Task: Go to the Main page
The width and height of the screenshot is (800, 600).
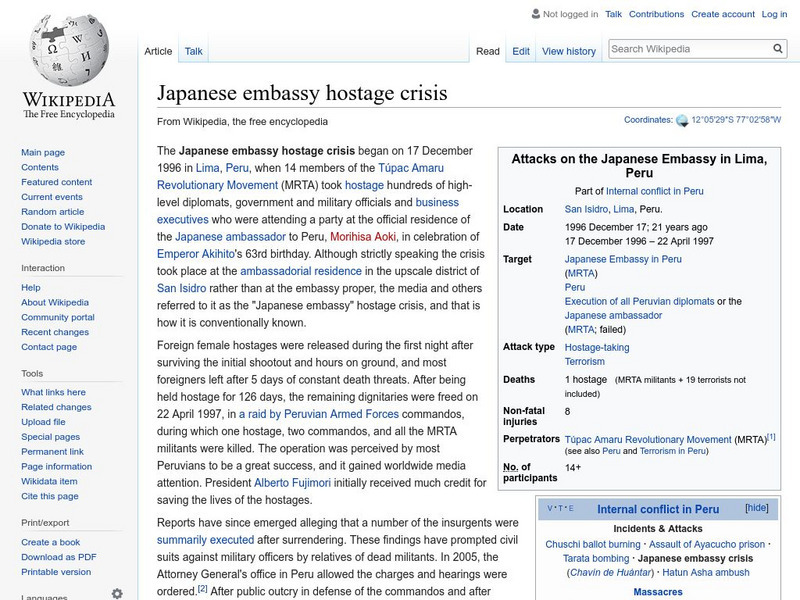Action: click(43, 153)
